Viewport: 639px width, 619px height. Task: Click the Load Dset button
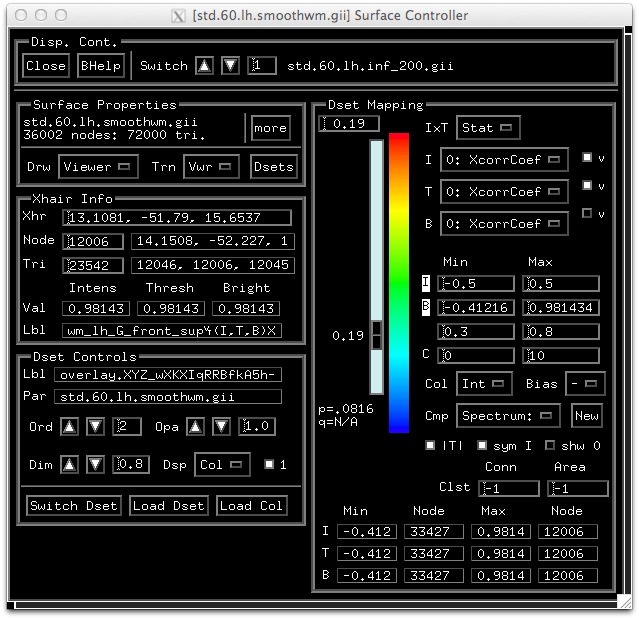(169, 506)
